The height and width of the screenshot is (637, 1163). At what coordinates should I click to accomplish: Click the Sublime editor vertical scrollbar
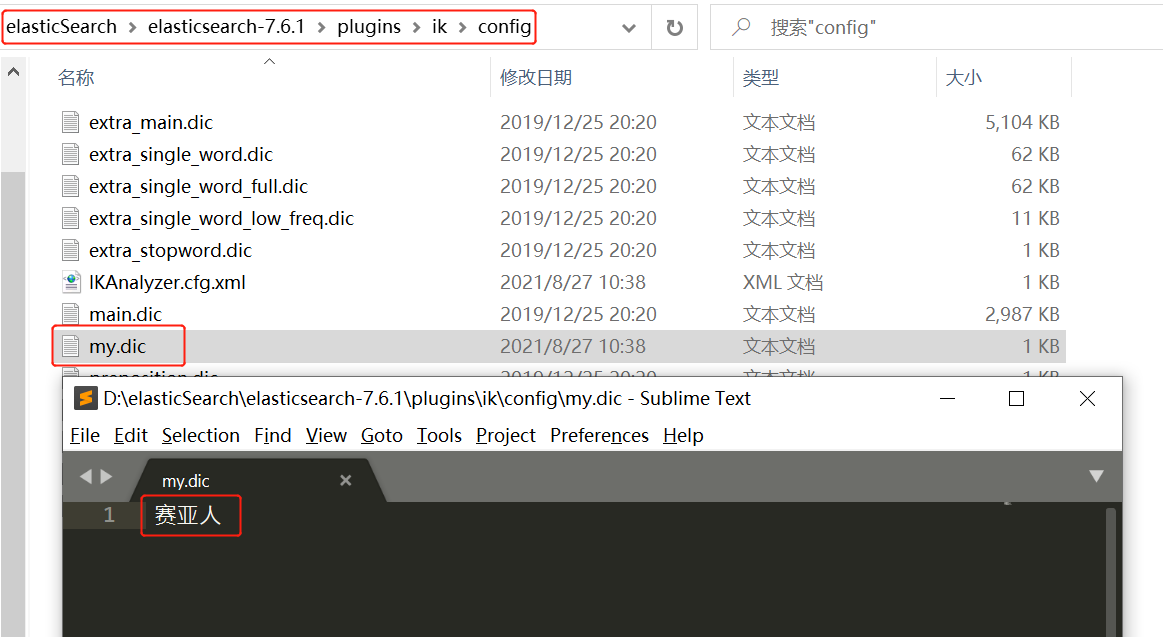point(1110,571)
